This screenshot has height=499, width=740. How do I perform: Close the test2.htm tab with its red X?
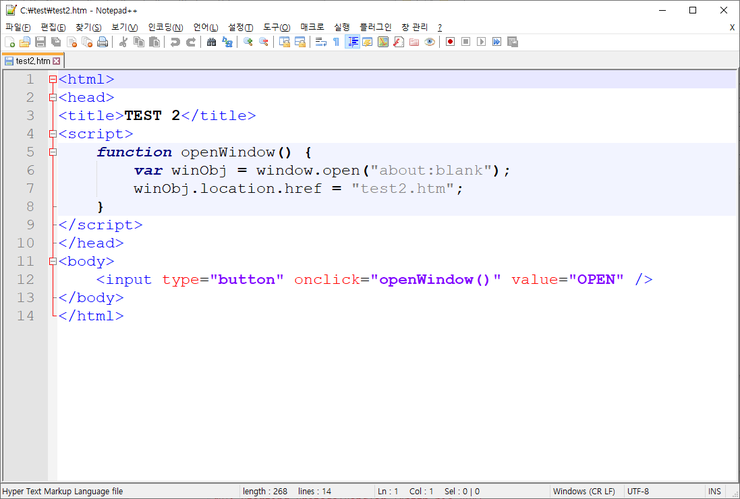[57, 61]
